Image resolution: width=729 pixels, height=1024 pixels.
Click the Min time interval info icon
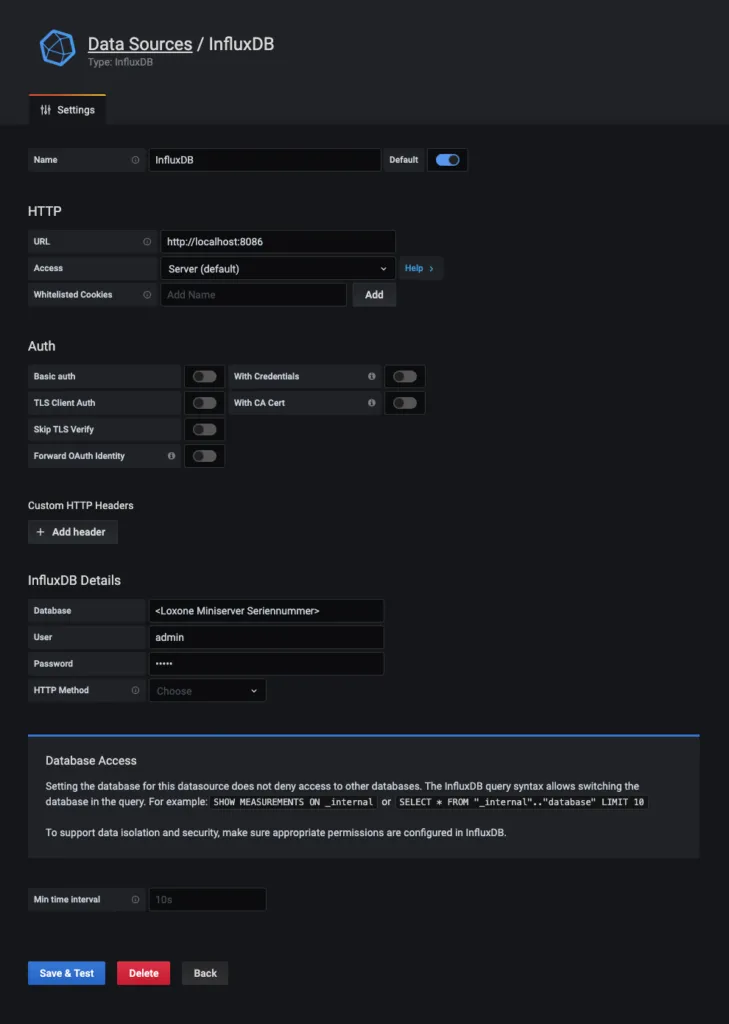coord(135,899)
